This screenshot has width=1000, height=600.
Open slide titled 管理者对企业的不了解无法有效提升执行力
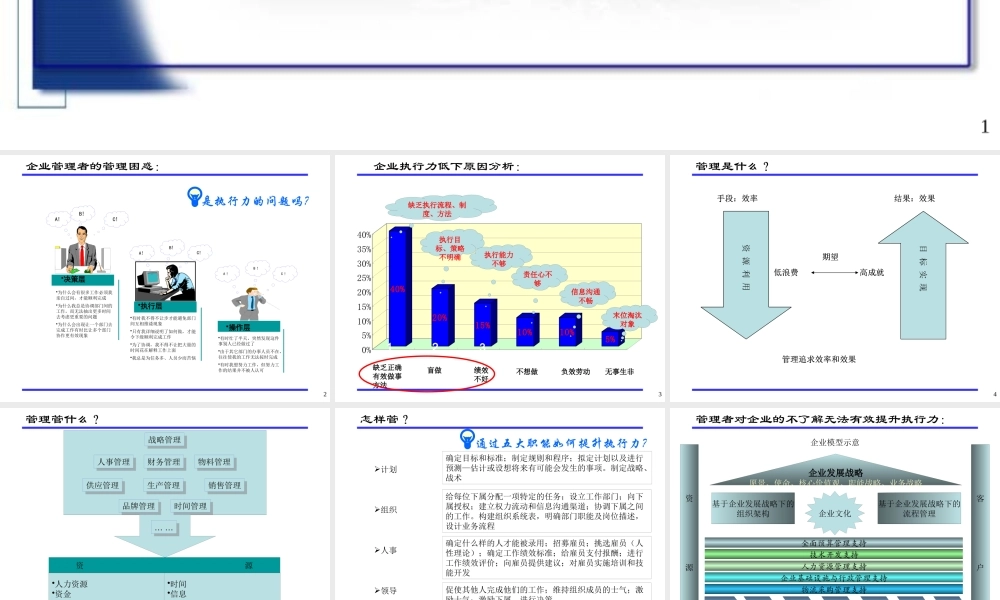click(x=835, y=504)
